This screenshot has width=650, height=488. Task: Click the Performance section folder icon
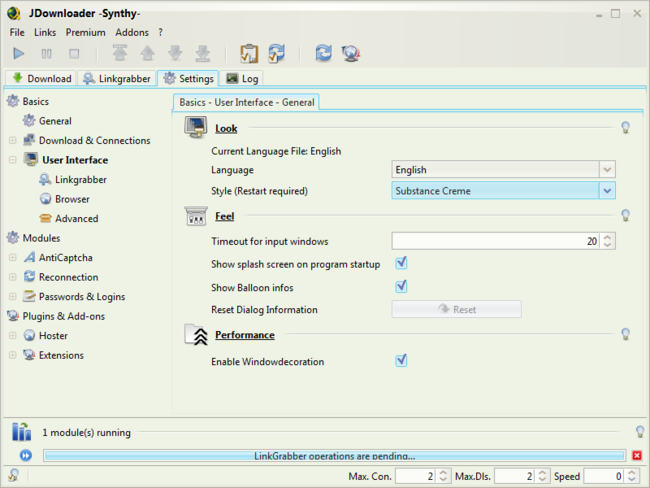coord(196,335)
